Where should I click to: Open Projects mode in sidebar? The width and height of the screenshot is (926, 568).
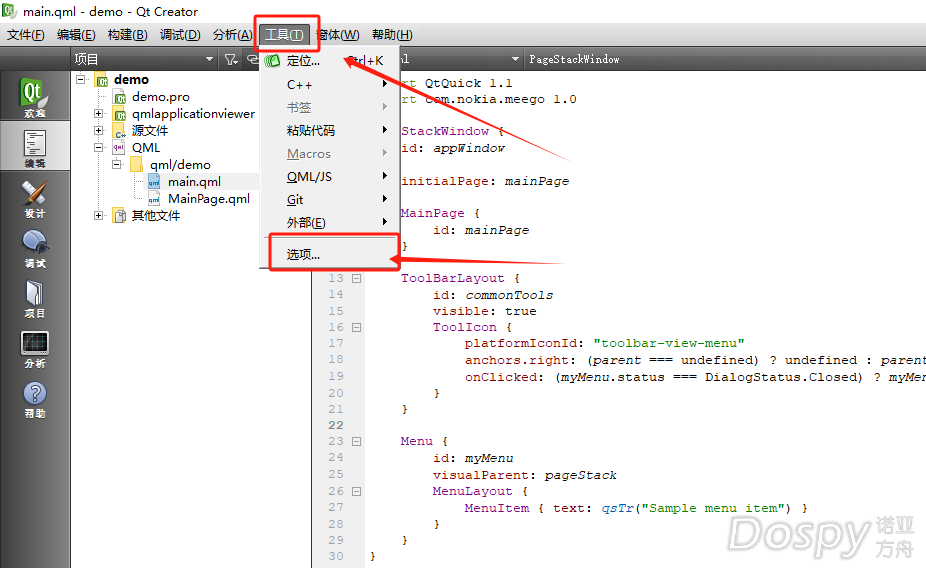point(34,297)
